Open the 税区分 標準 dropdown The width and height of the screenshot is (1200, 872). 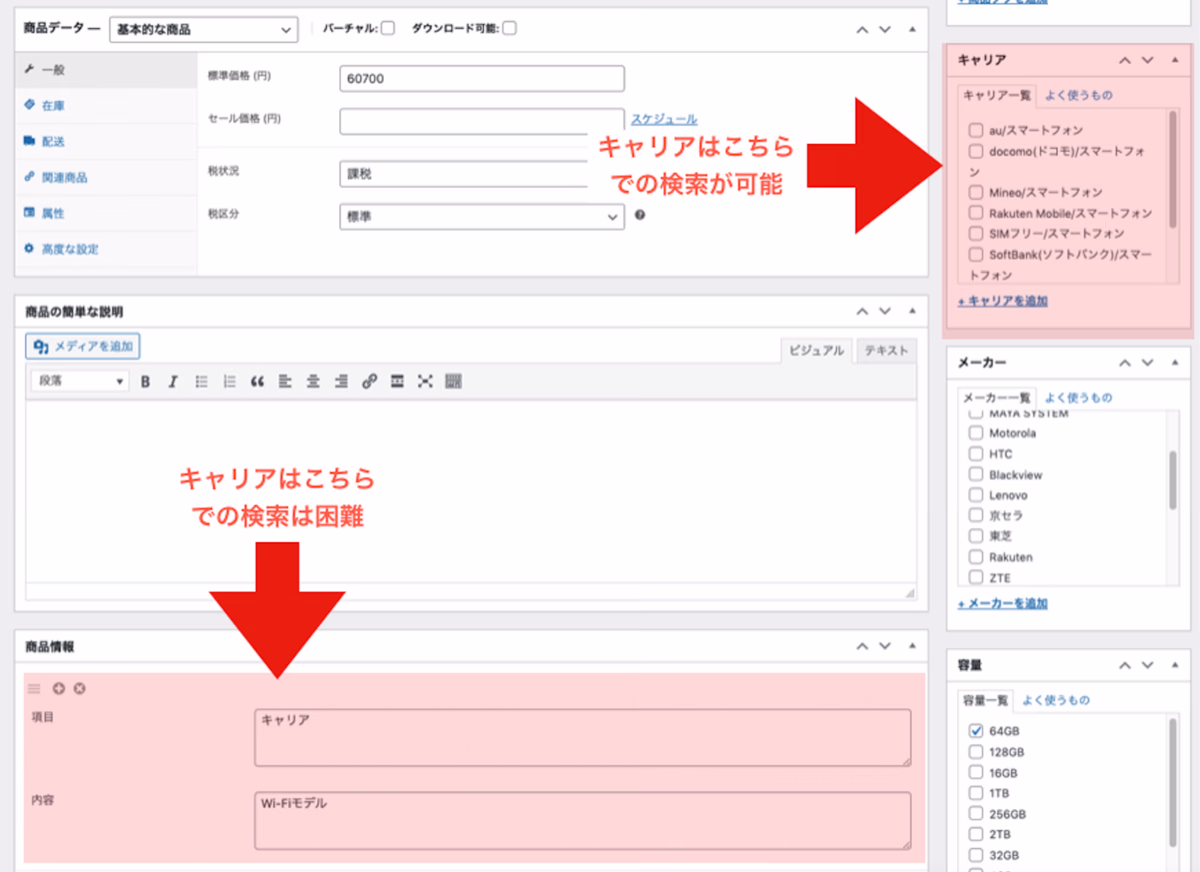pyautogui.click(x=482, y=216)
